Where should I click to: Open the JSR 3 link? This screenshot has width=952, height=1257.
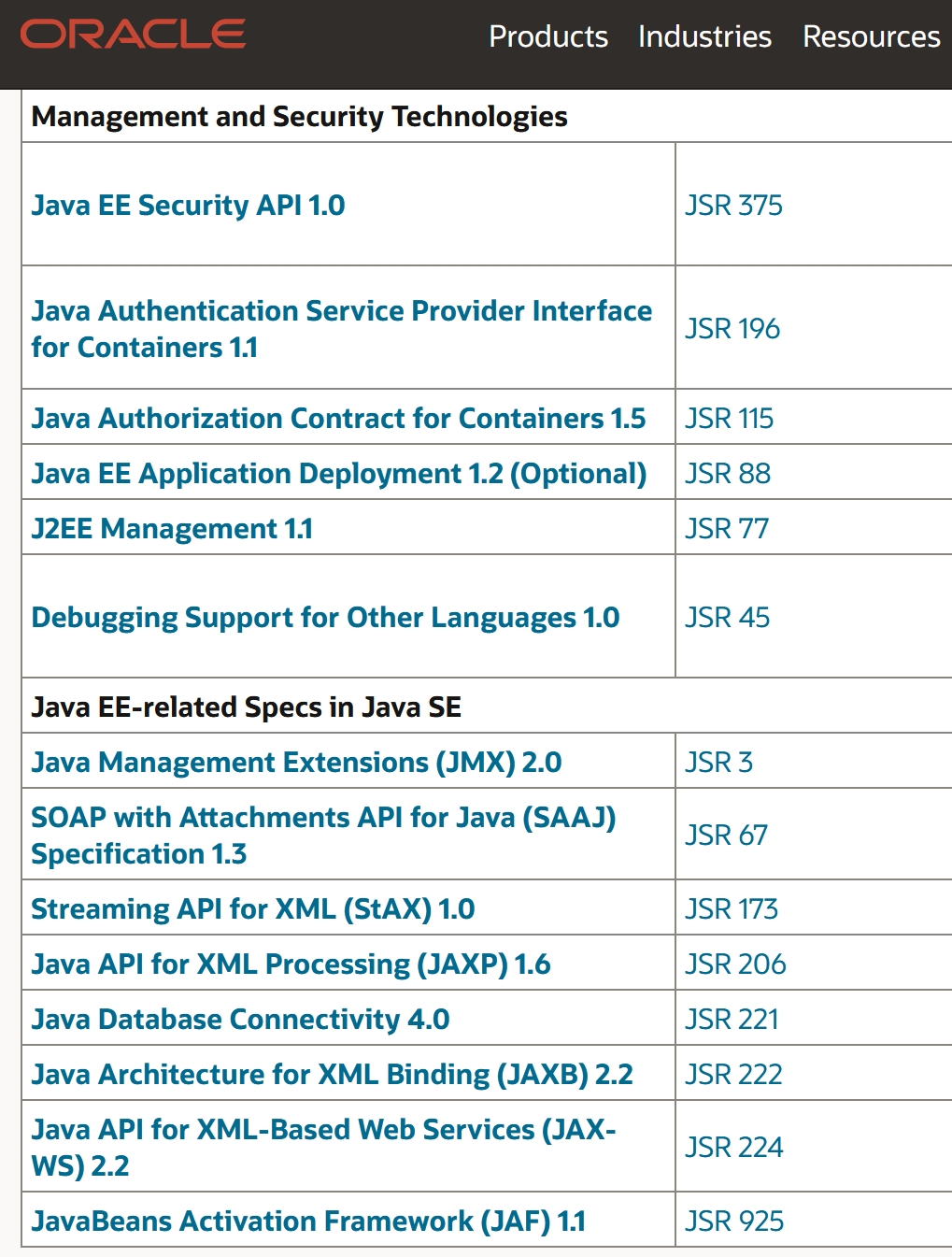[x=718, y=762]
